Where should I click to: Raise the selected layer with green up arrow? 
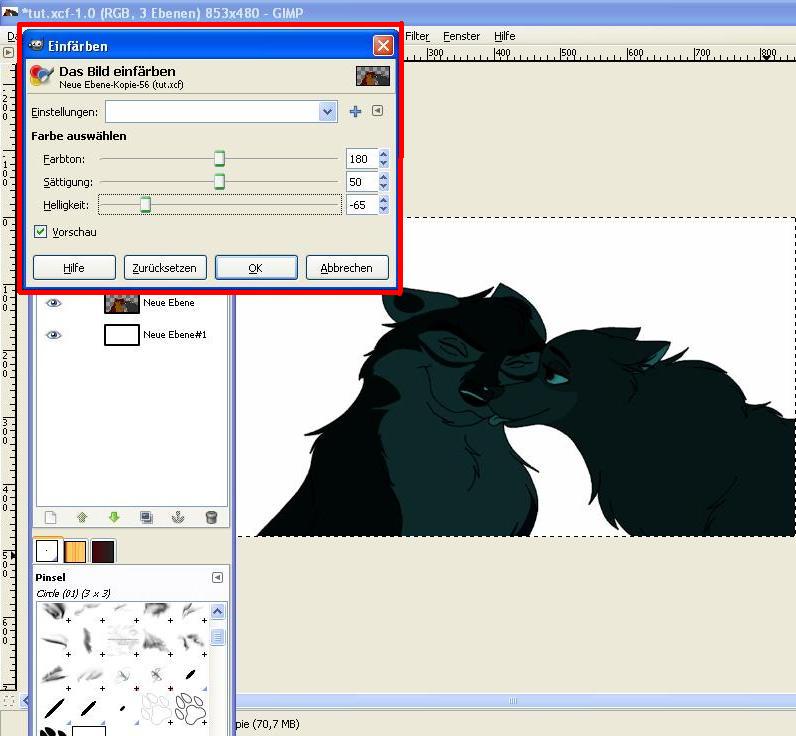click(82, 517)
